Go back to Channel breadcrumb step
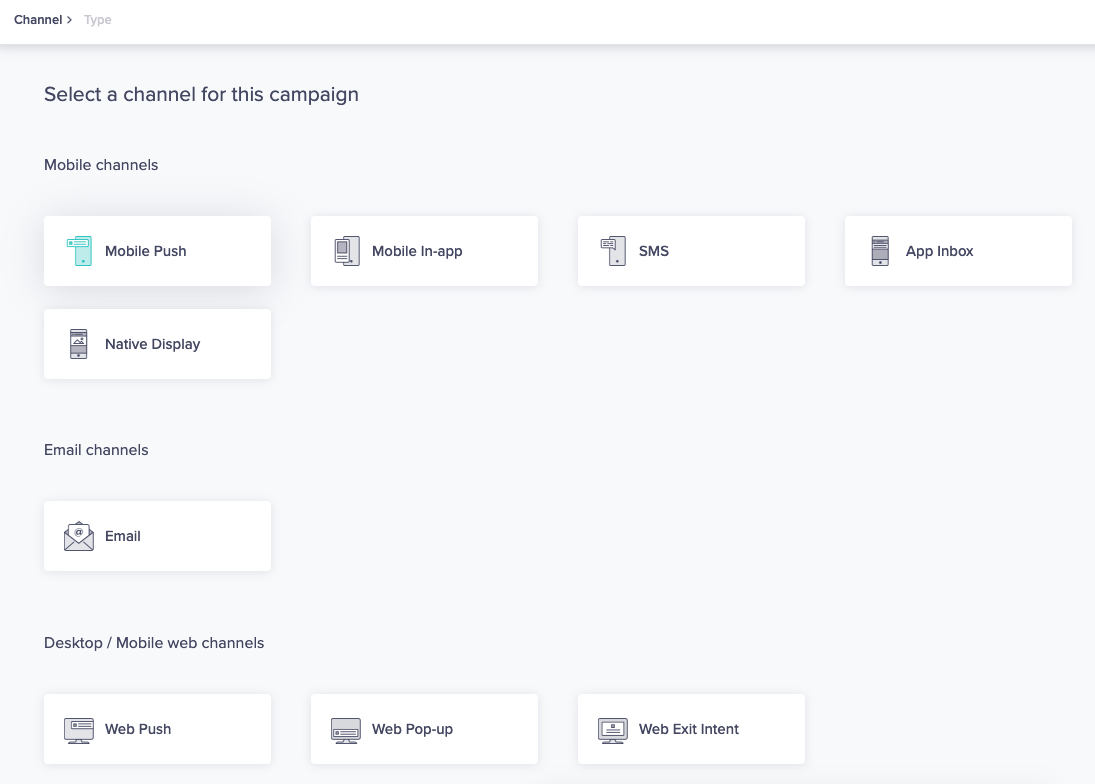The image size is (1095, 784). pos(38,20)
